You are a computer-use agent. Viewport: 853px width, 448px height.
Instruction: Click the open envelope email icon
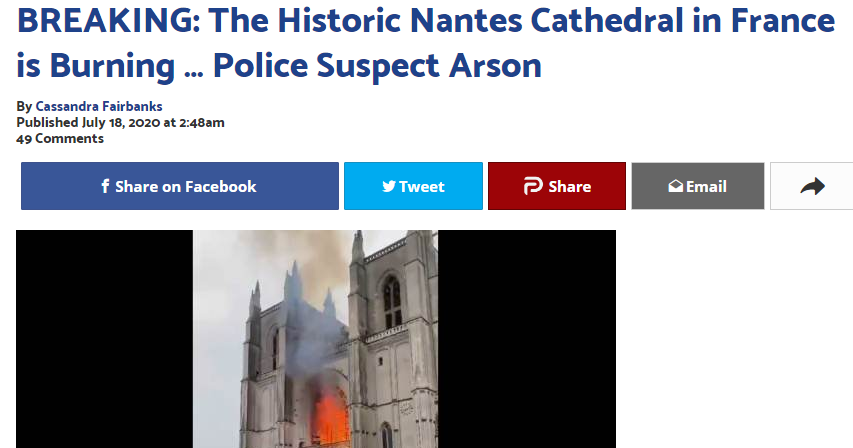pos(676,186)
